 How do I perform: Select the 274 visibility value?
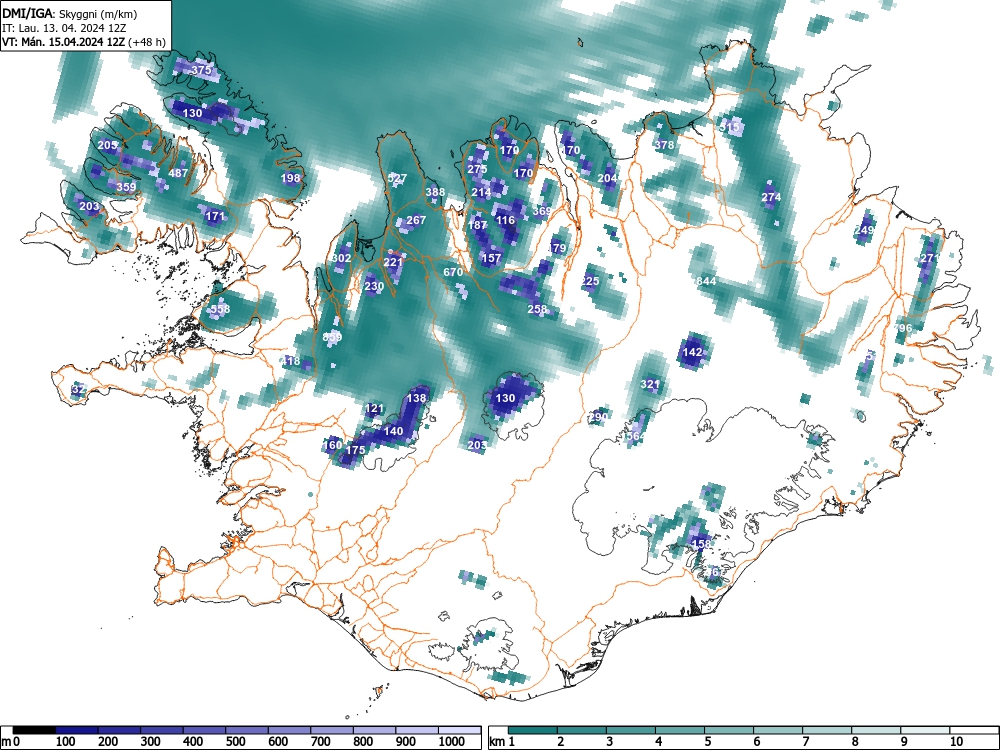click(771, 197)
